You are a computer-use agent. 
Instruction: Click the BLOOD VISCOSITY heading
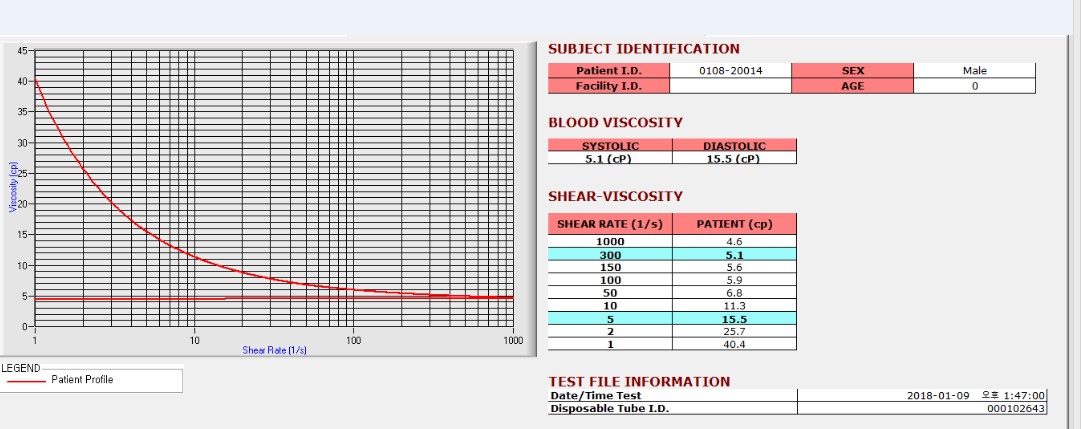tap(616, 123)
